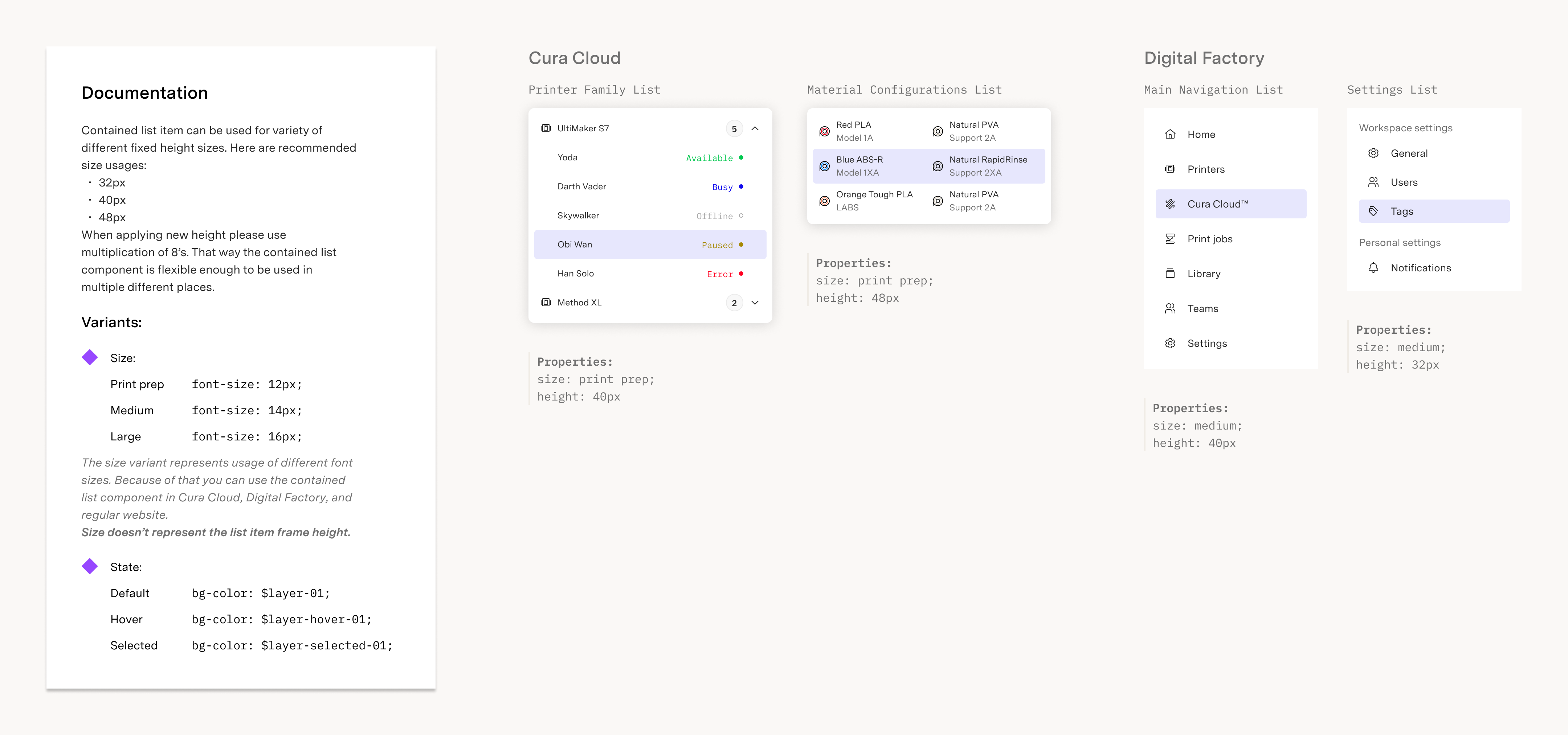Select General under Workspace settings
Screen dimensions: 1568x735
pos(1434,153)
